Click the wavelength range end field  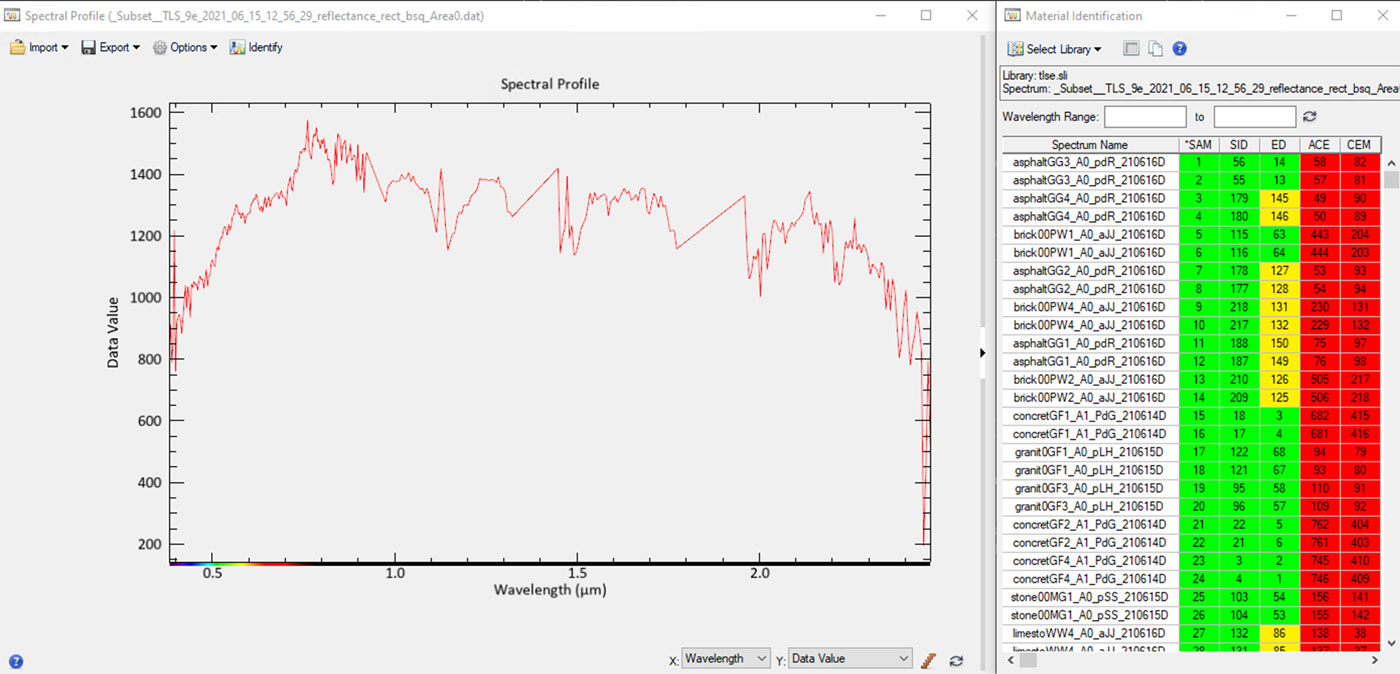(x=1254, y=117)
